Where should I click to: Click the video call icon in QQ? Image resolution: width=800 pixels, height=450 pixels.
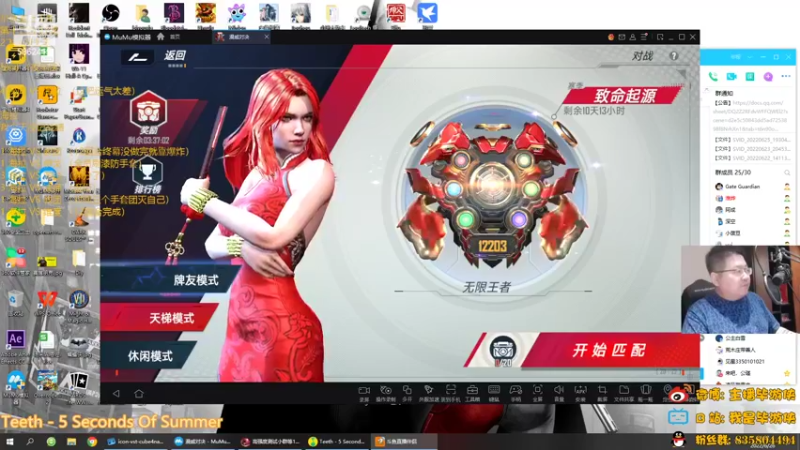pyautogui.click(x=732, y=77)
